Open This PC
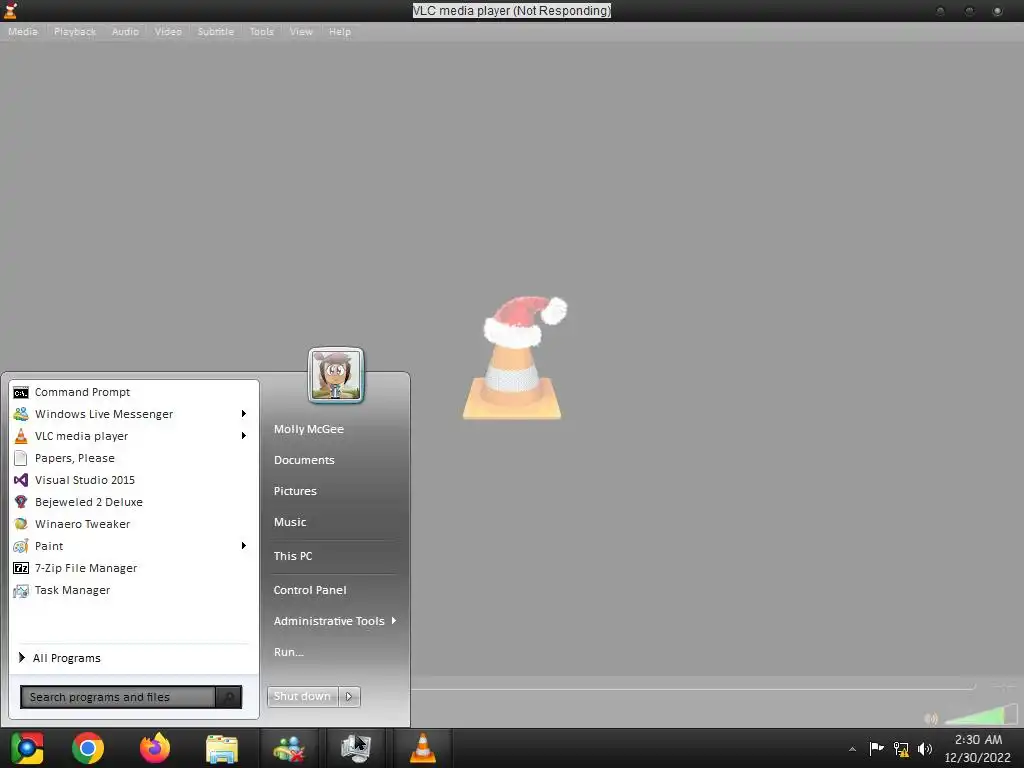The width and height of the screenshot is (1024, 768). coord(293,556)
